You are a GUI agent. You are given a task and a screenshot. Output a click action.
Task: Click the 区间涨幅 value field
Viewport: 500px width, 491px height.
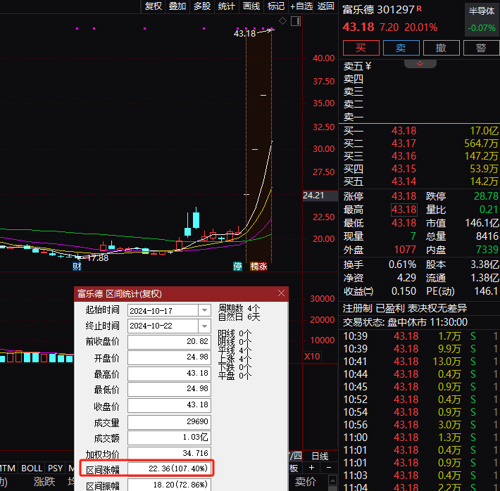[x=169, y=468]
